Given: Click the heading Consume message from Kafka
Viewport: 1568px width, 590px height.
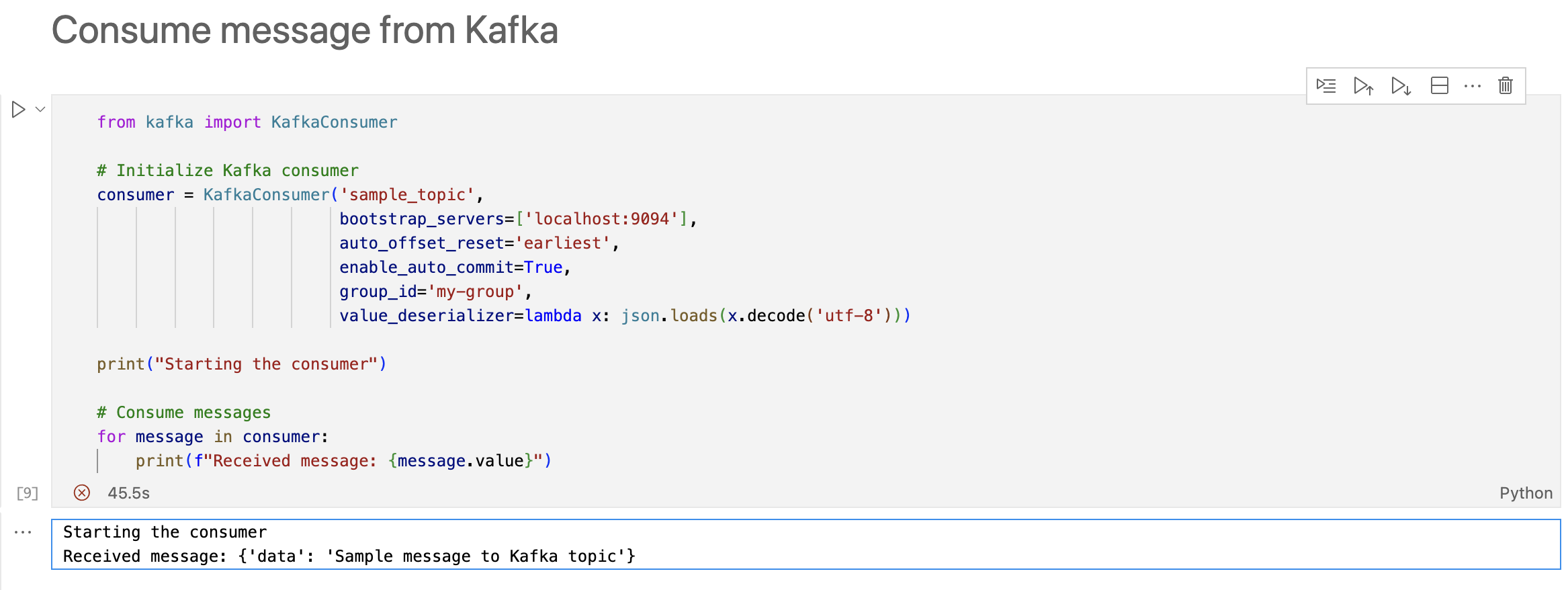Looking at the screenshot, I should pos(305,30).
